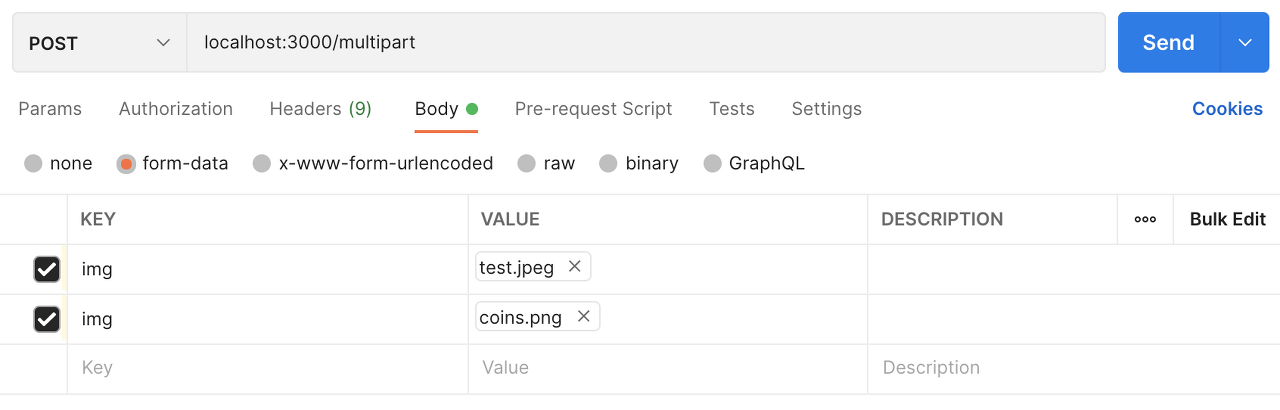This screenshot has width=1280, height=410.
Task: Uncheck the second img row checkbox
Action: click(47, 319)
